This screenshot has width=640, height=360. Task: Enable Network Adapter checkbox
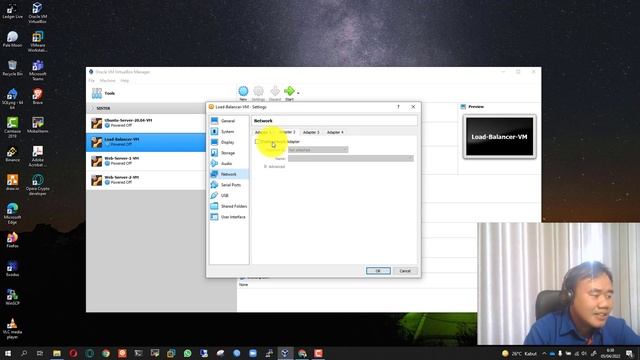(x=257, y=142)
